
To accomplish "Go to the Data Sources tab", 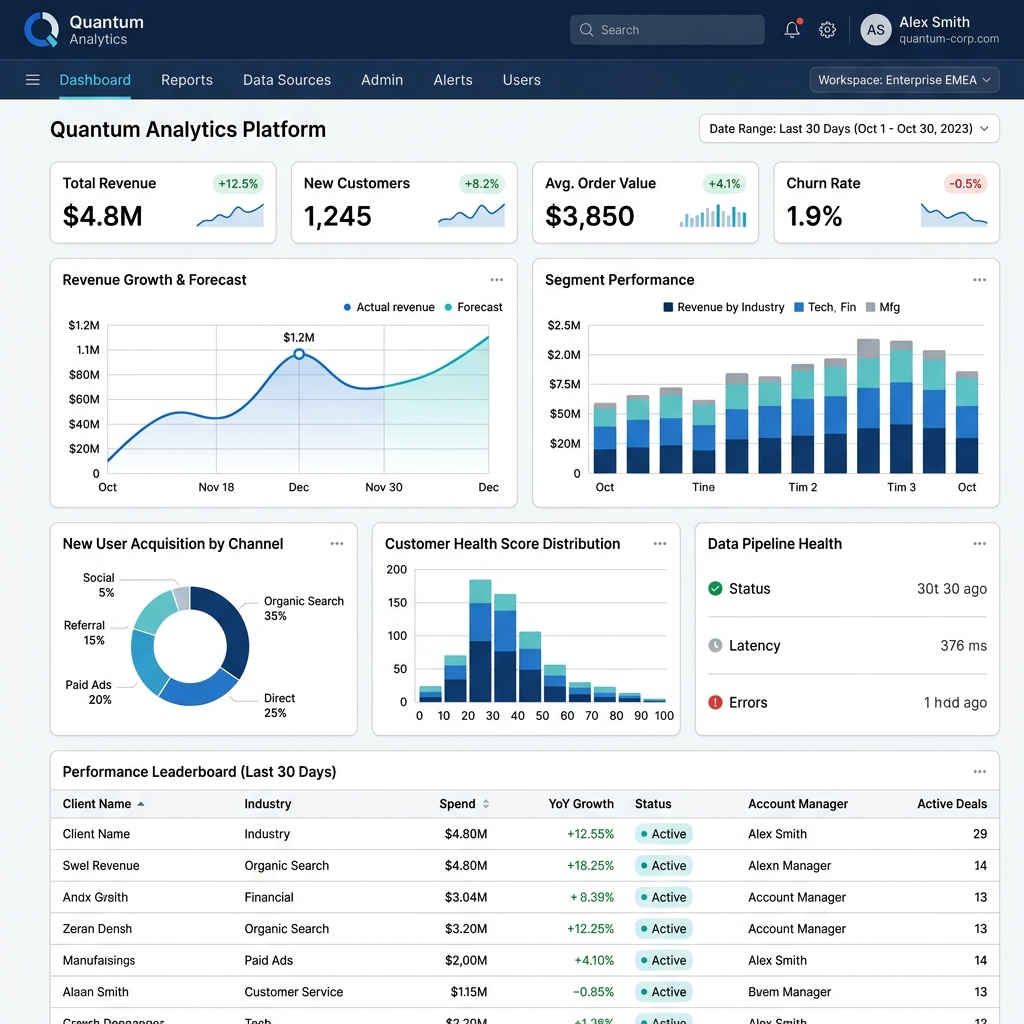I will click(x=287, y=80).
